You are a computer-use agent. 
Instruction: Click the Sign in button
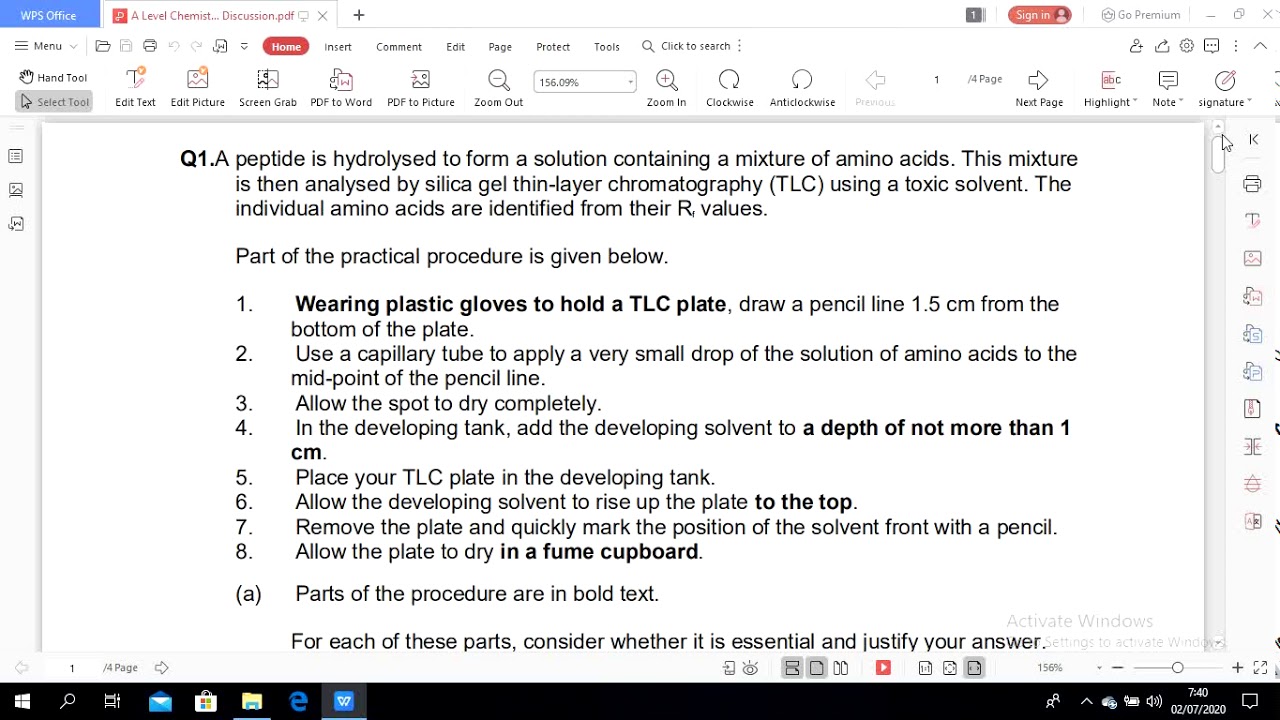click(1040, 15)
